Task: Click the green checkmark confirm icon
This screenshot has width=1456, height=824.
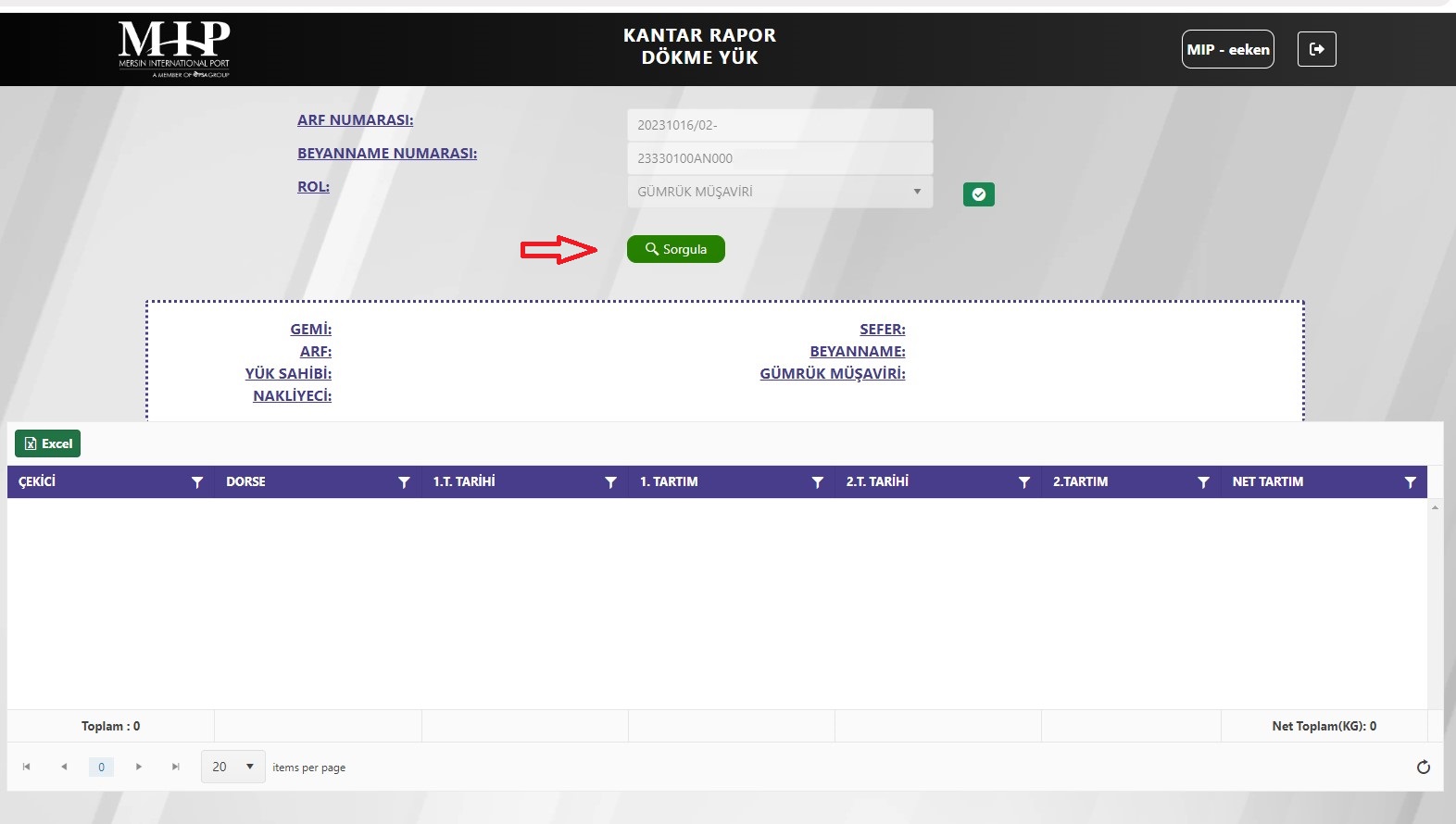Action: pos(978,194)
